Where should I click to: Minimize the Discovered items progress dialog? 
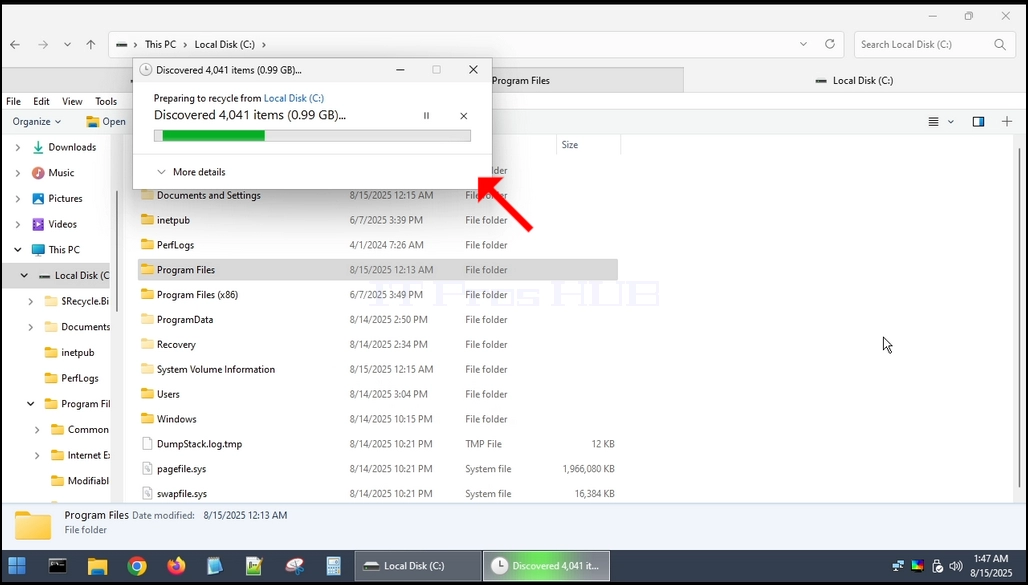[400, 70]
